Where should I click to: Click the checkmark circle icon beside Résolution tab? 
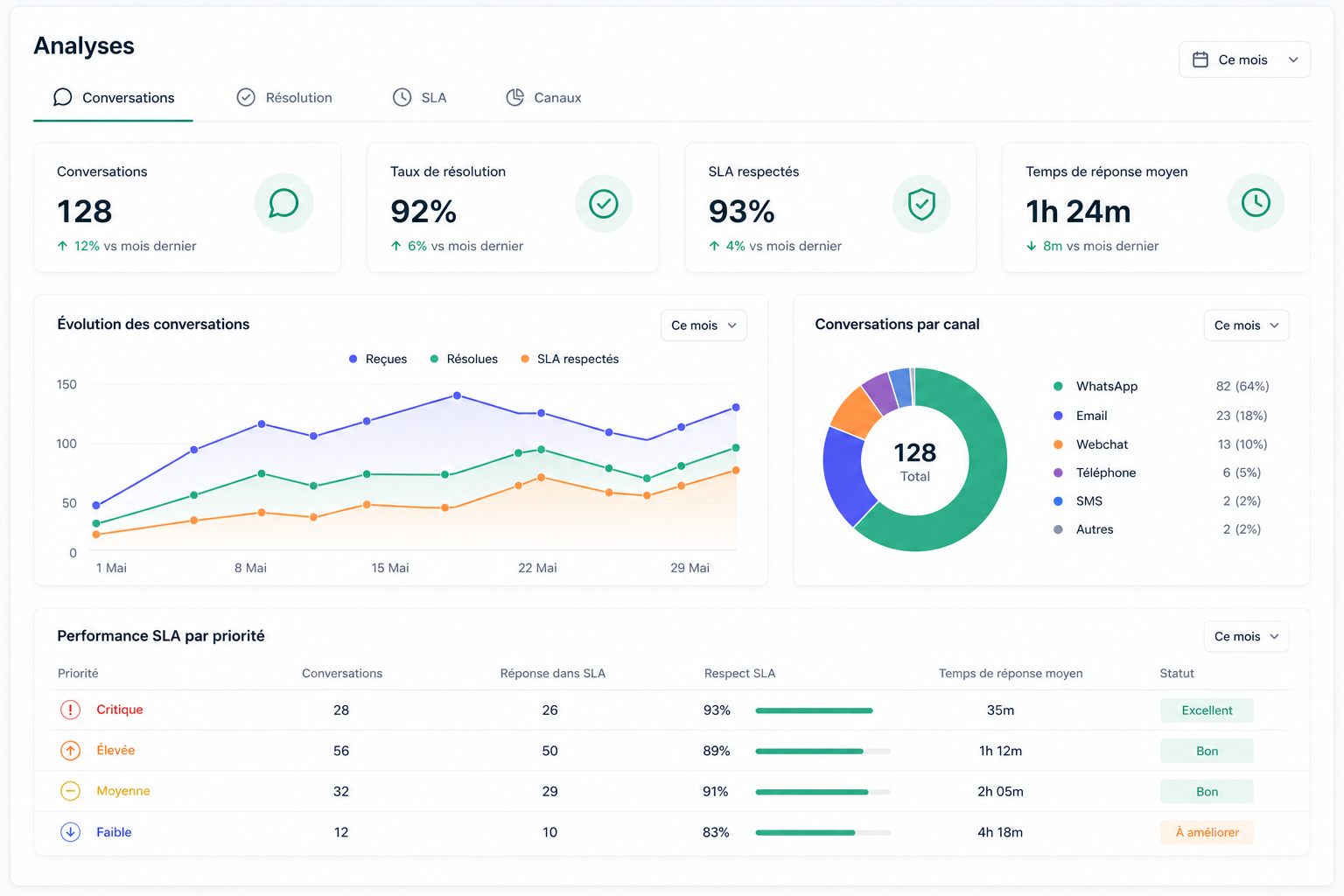(x=246, y=97)
